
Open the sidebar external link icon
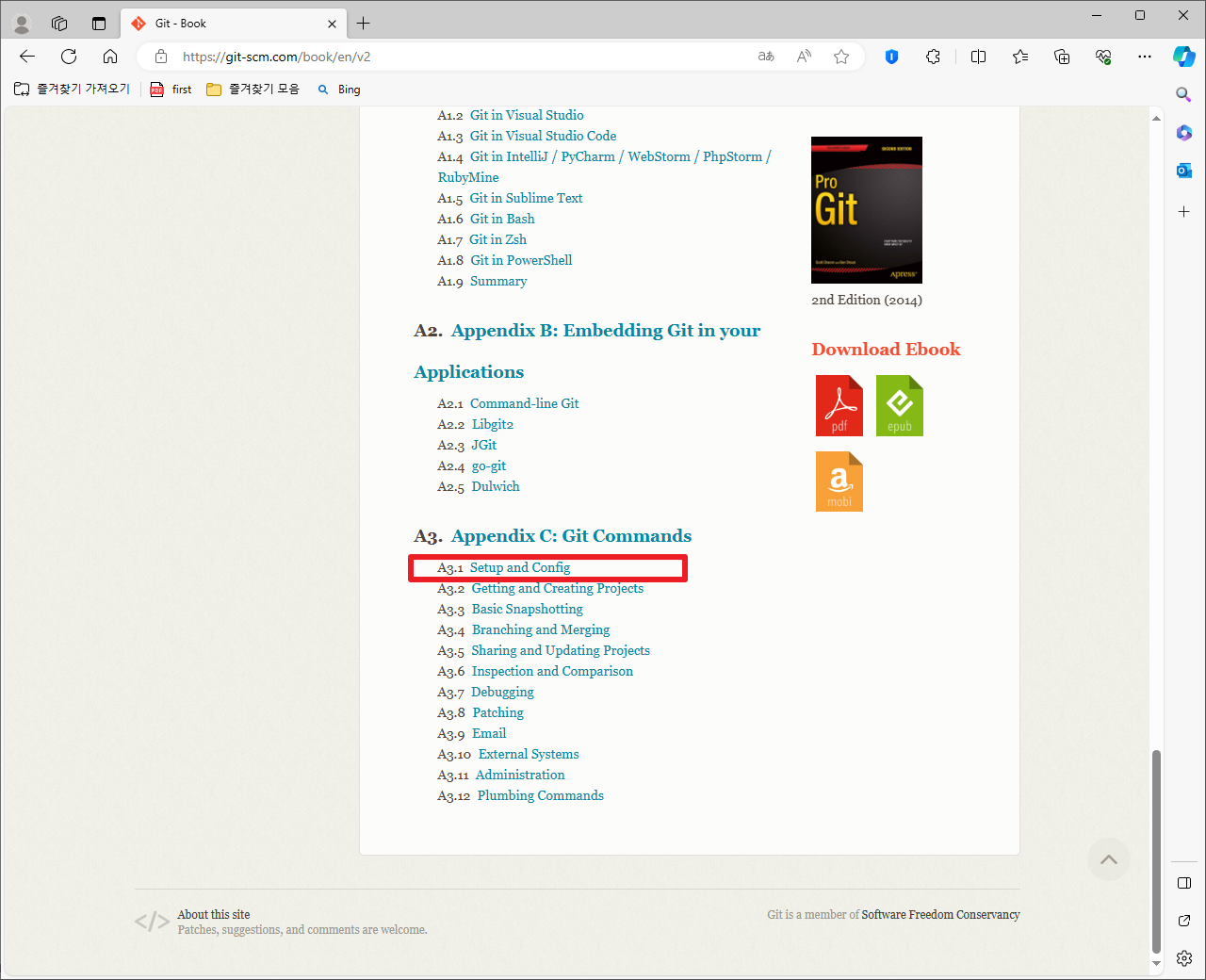point(1184,921)
